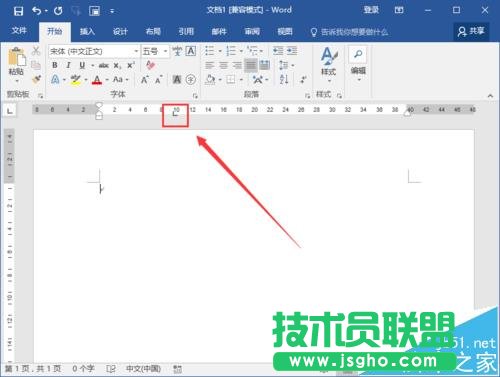
Task: Click the bullets list icon
Action: coord(210,51)
